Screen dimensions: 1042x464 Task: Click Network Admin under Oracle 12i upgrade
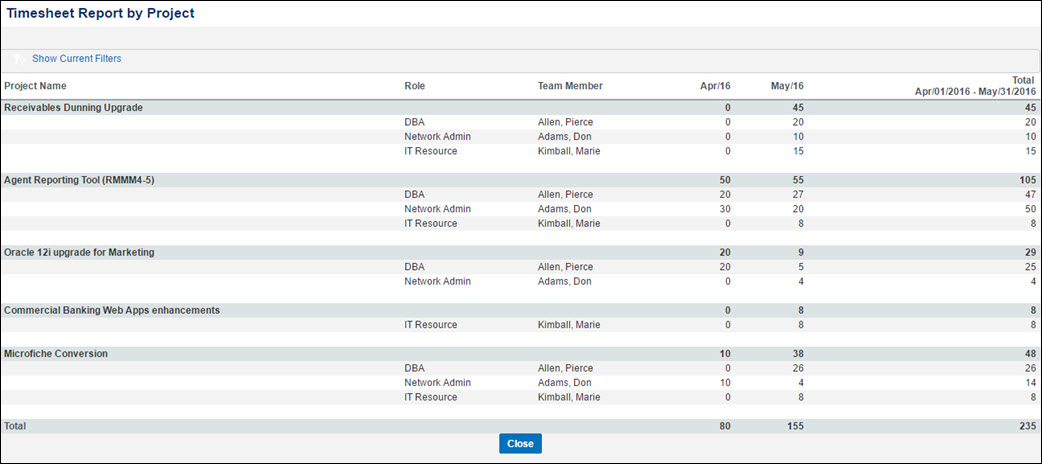(437, 281)
